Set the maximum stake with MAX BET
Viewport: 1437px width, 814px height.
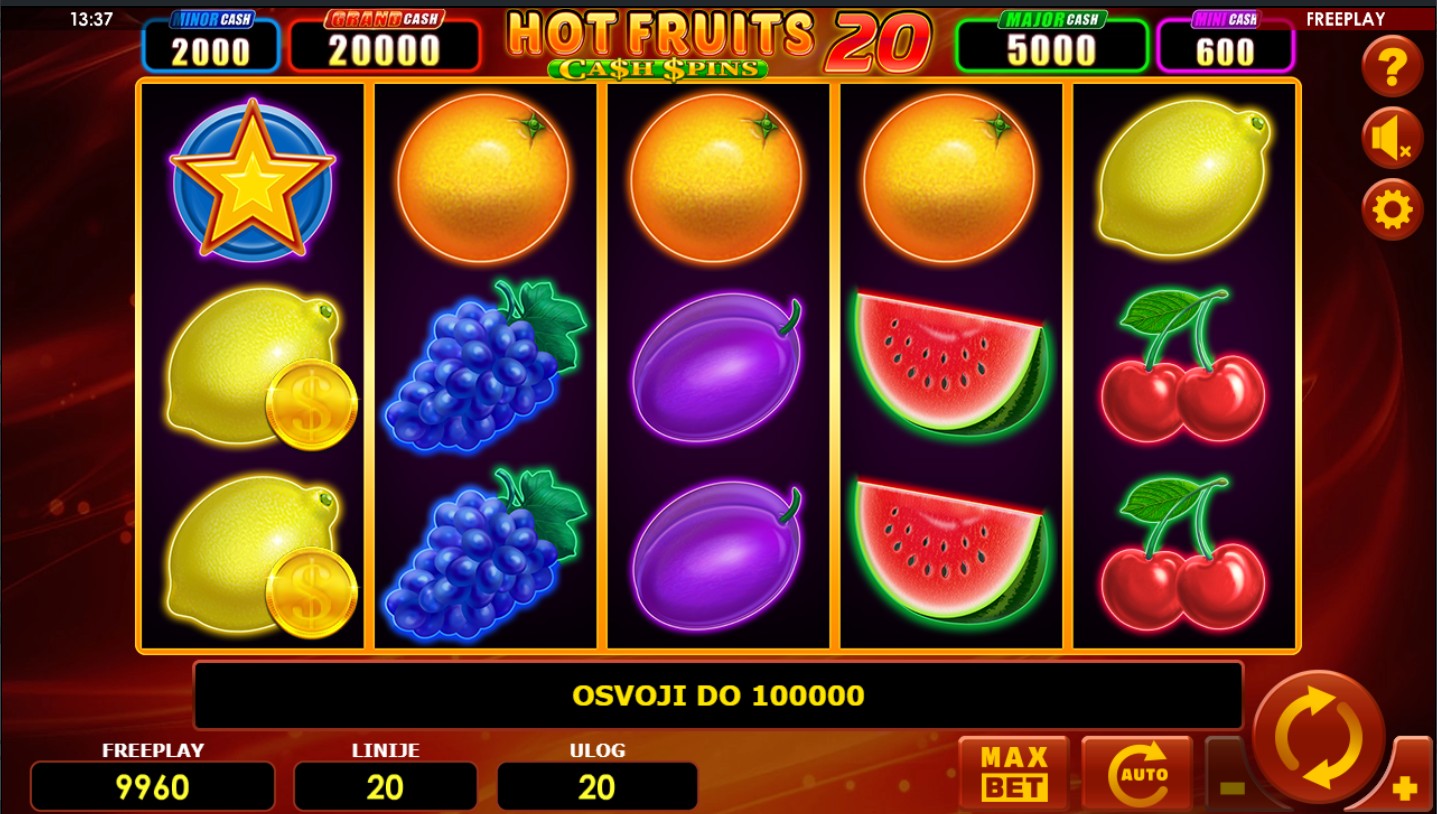click(1014, 773)
